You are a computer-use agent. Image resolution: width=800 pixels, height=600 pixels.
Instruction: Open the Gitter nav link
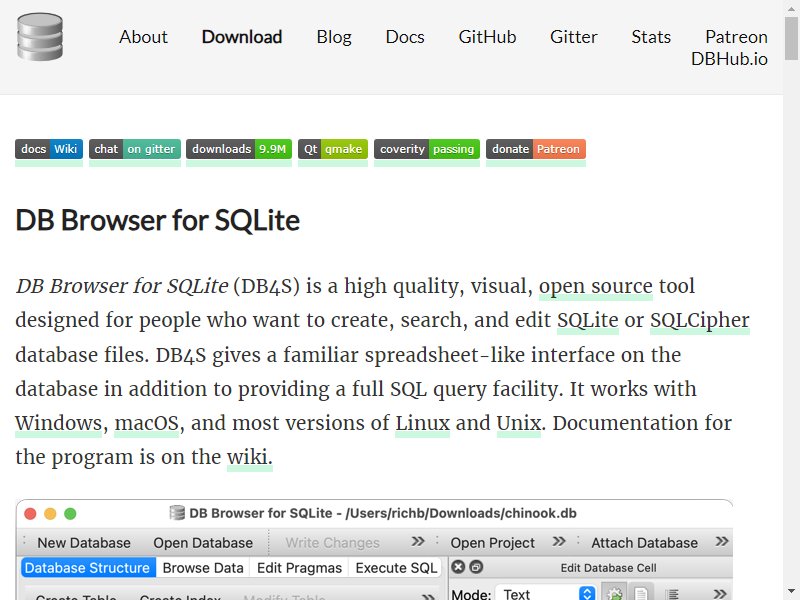click(573, 37)
